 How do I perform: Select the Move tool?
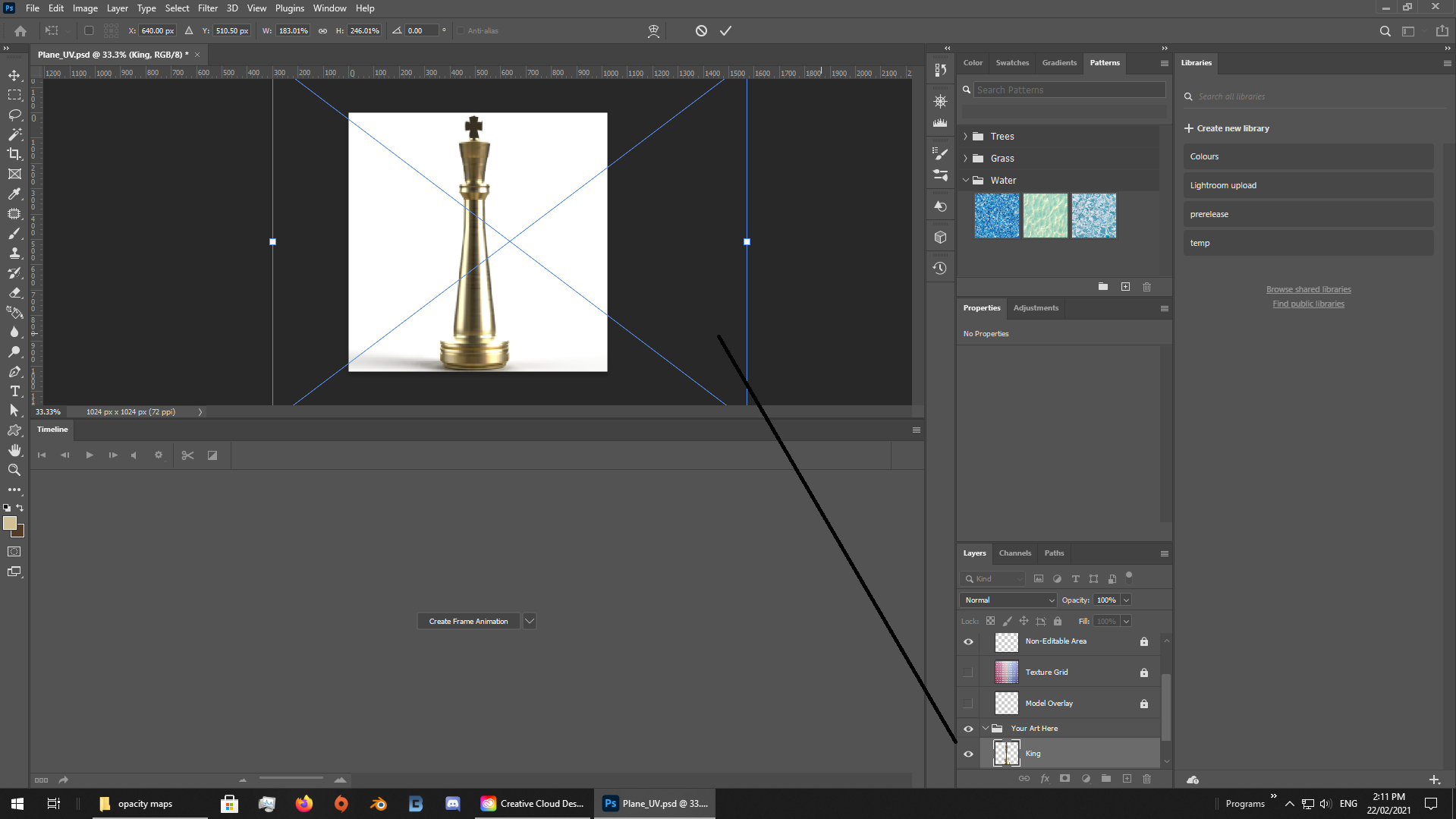[14, 75]
